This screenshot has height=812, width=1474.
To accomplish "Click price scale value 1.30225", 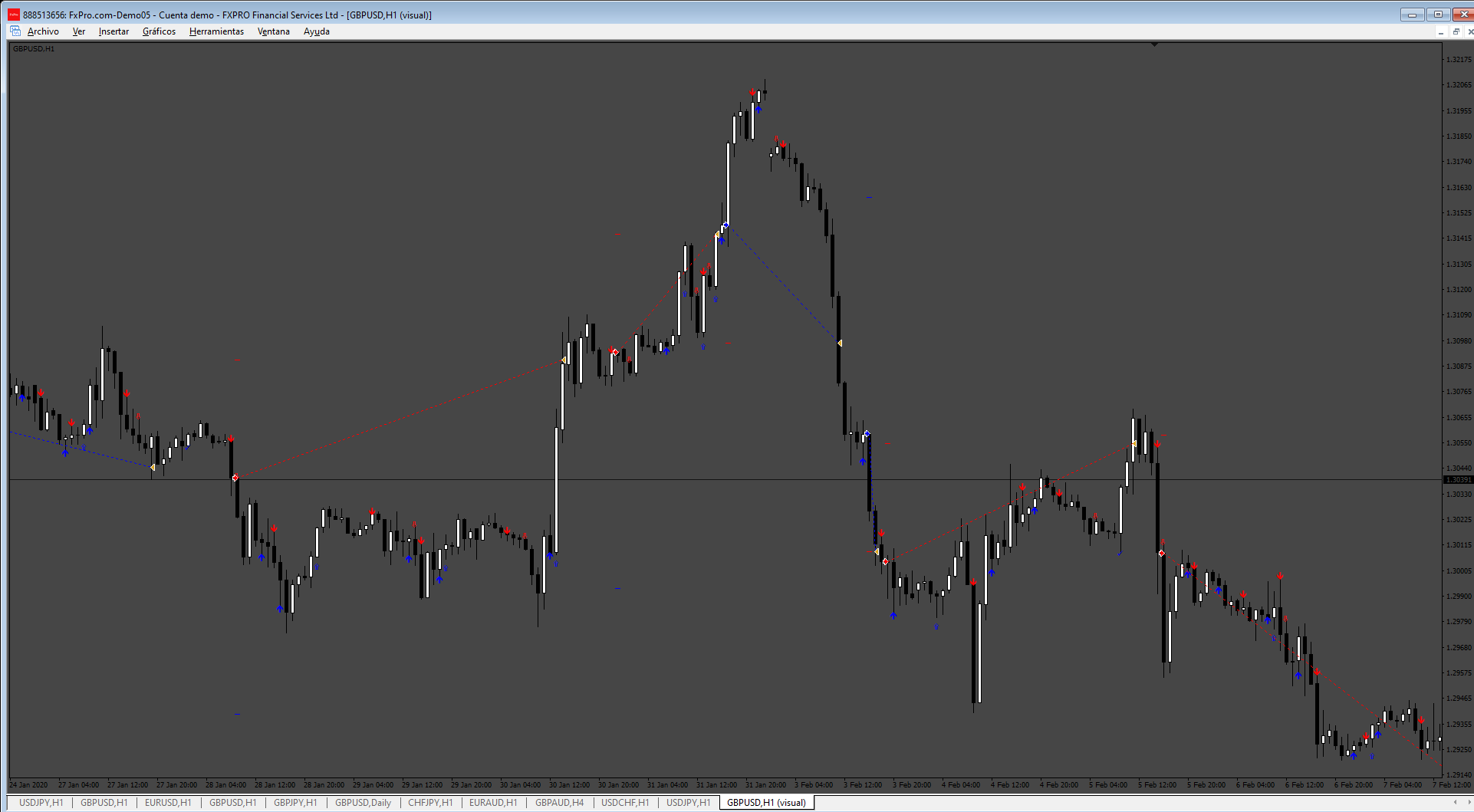I will tap(1459, 520).
